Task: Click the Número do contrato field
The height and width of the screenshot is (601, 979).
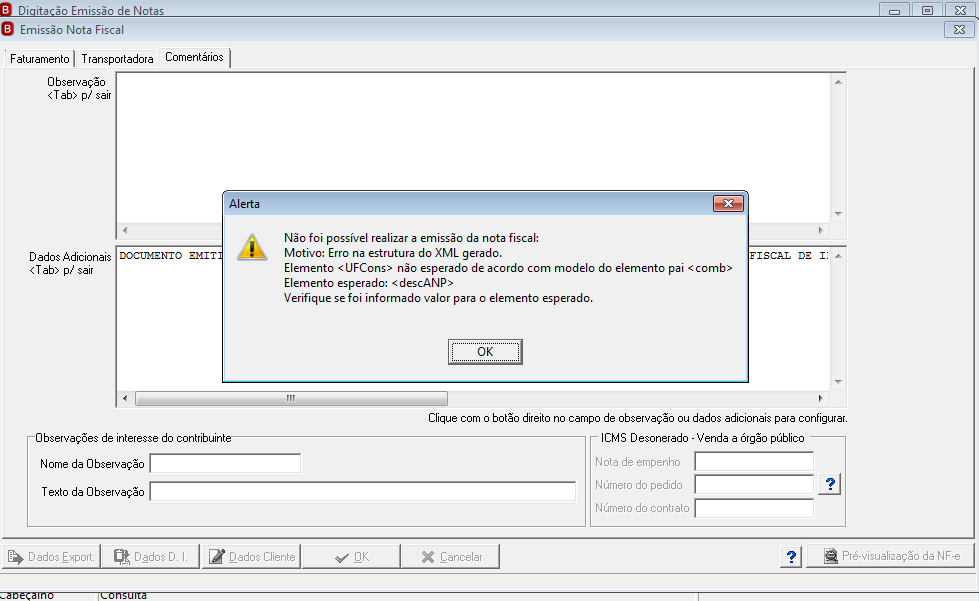Action: 754,508
